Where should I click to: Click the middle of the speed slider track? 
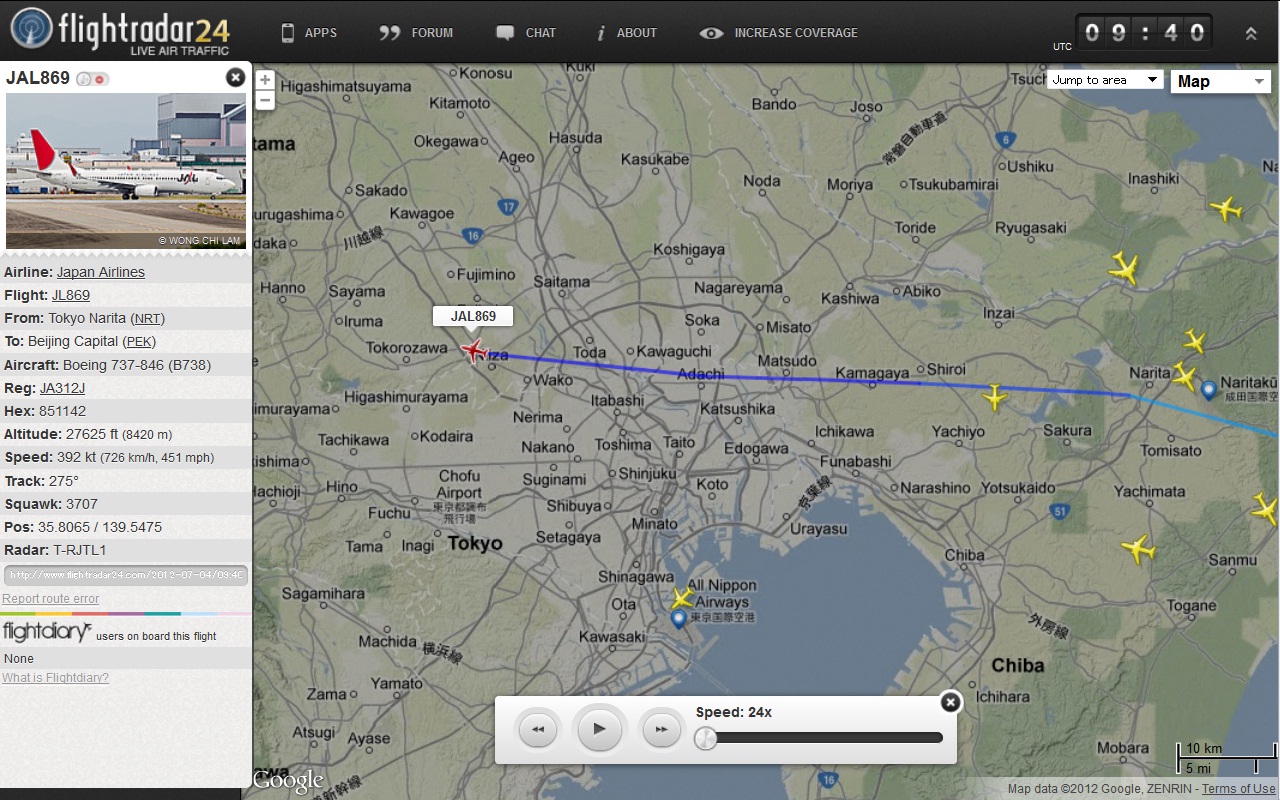(x=819, y=738)
